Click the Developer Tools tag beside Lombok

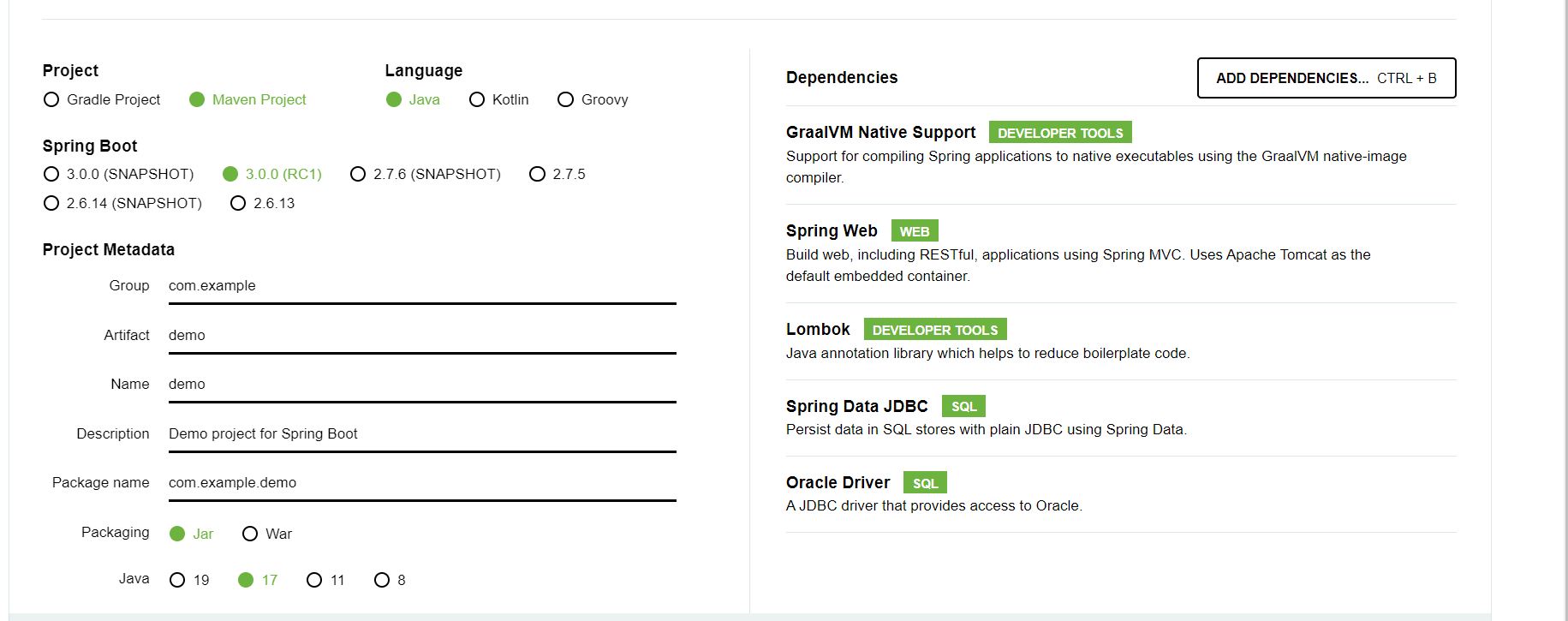coord(935,330)
